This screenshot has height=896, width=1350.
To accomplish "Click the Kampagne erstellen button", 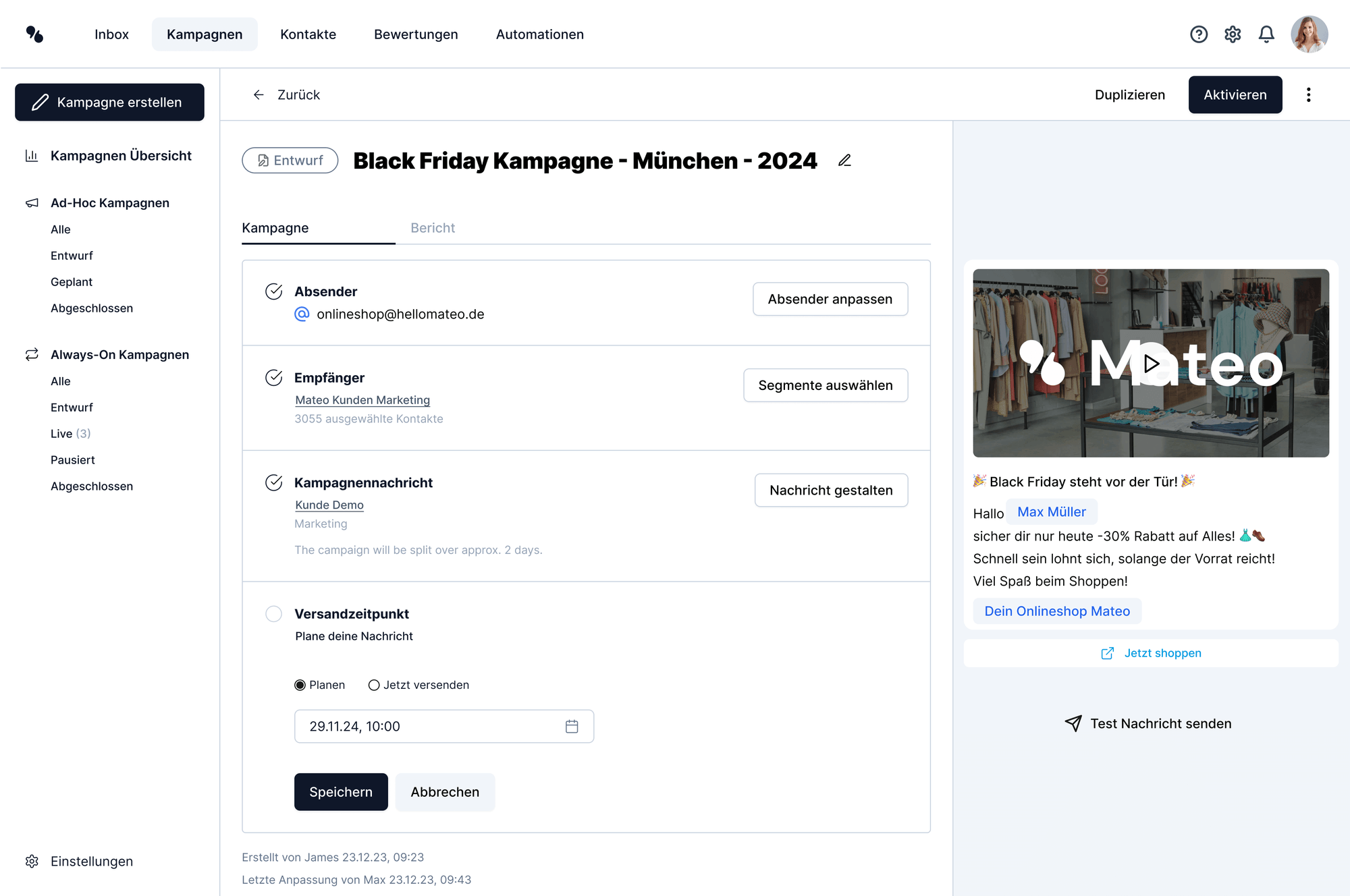I will 109,103.
